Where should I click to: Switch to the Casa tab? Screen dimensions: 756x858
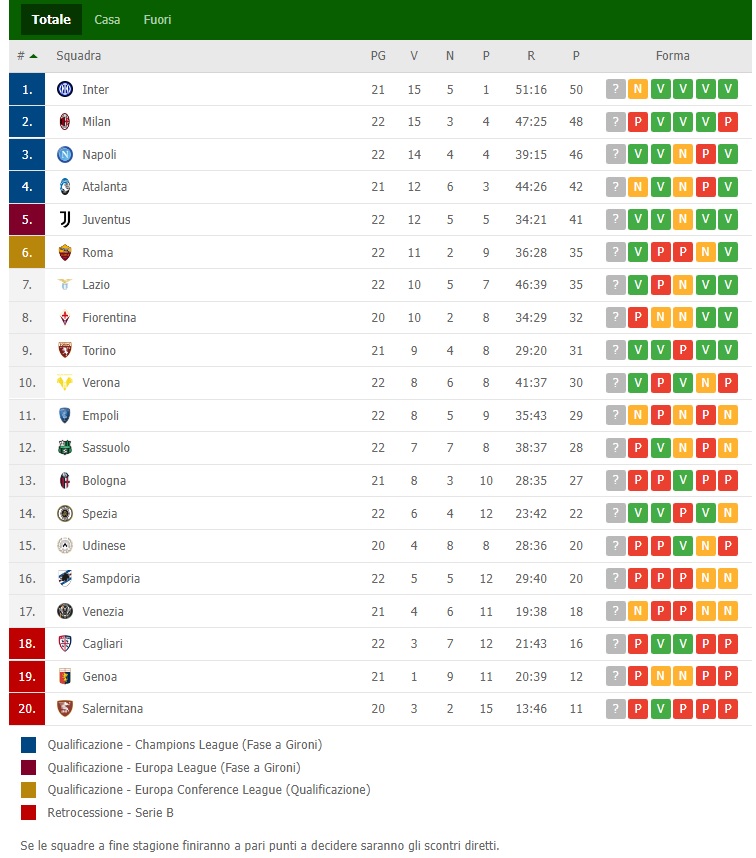click(x=107, y=19)
